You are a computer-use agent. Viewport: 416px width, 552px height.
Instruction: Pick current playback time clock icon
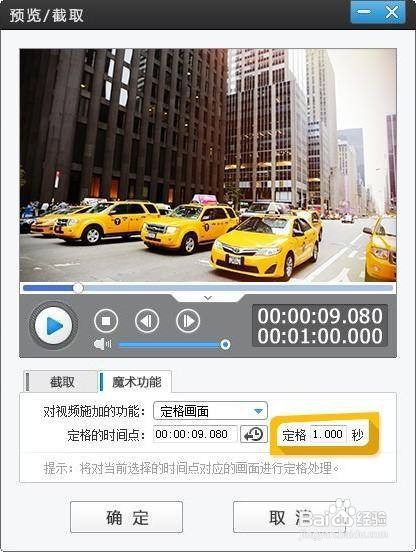tap(254, 434)
